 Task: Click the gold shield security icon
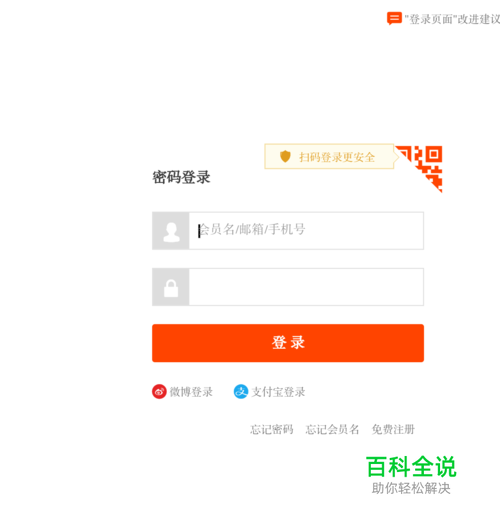pyautogui.click(x=285, y=156)
